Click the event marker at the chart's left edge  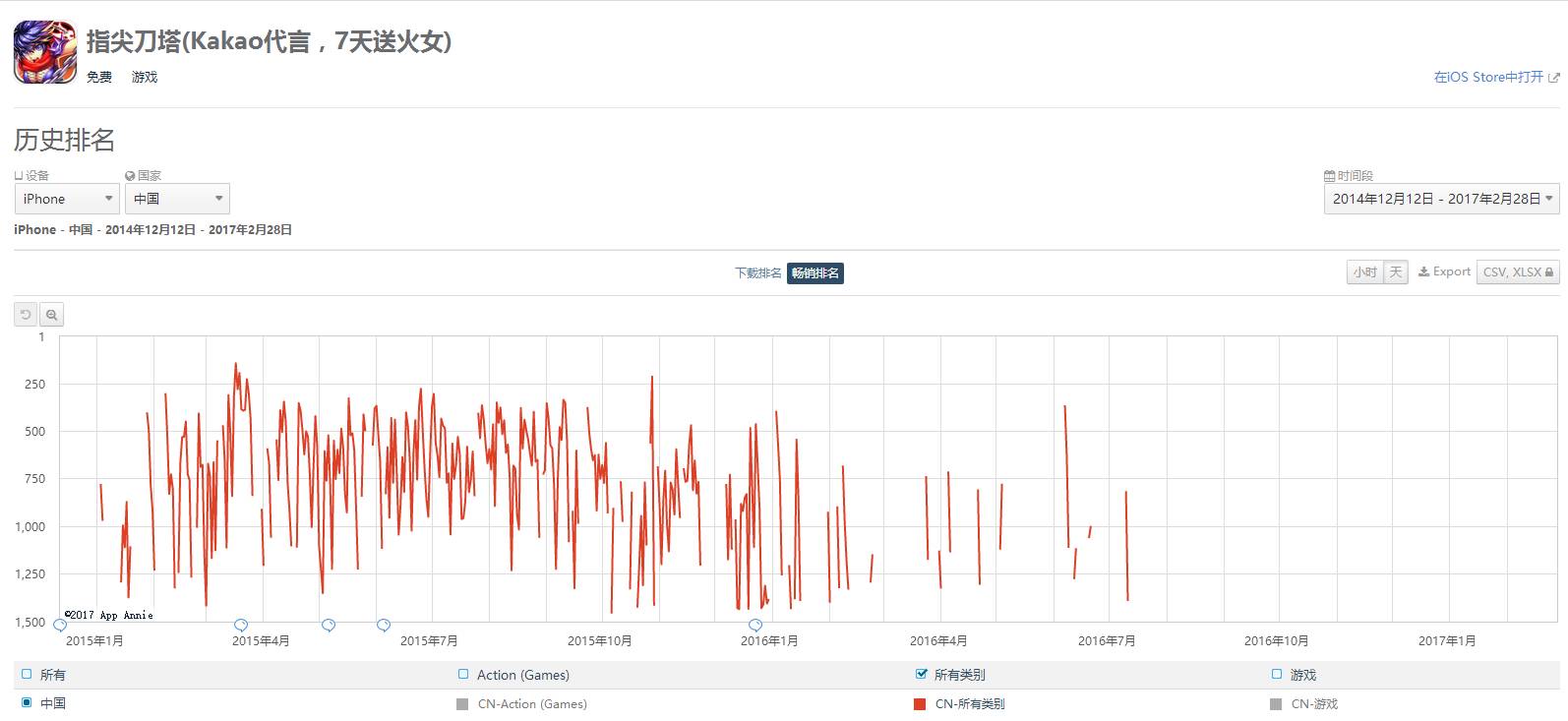click(x=60, y=626)
